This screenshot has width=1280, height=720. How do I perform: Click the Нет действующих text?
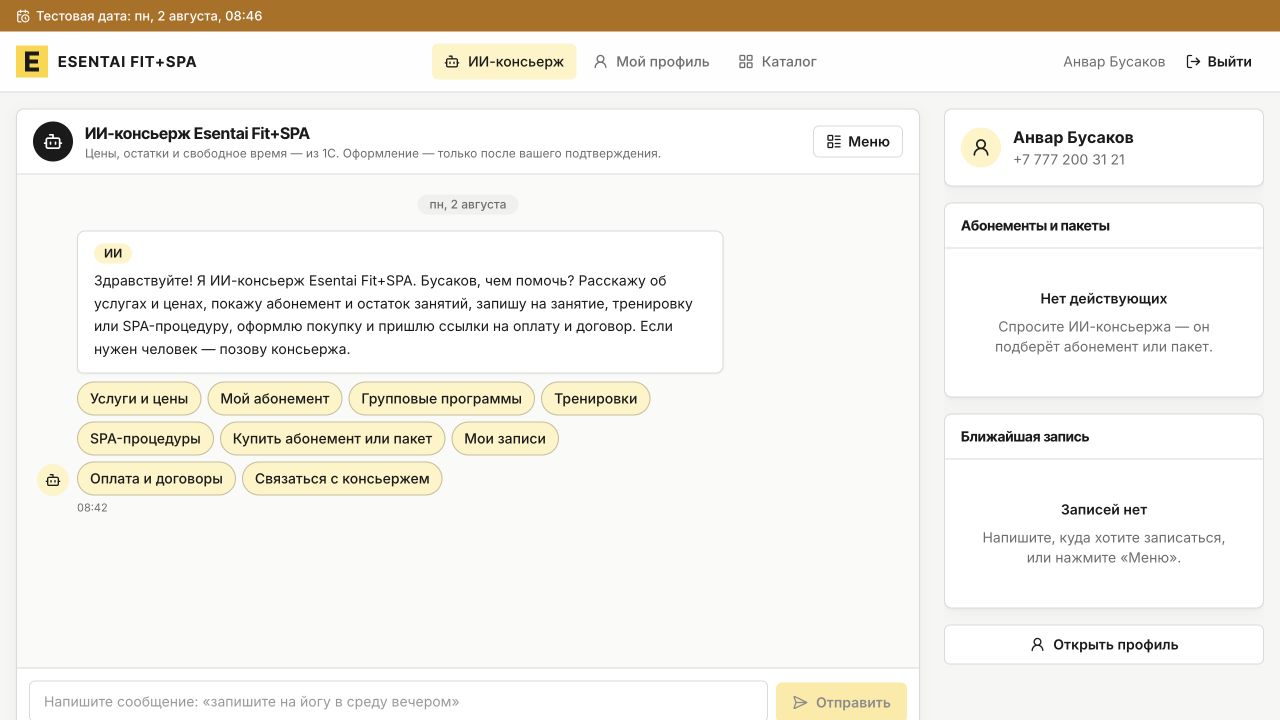[x=1104, y=298]
